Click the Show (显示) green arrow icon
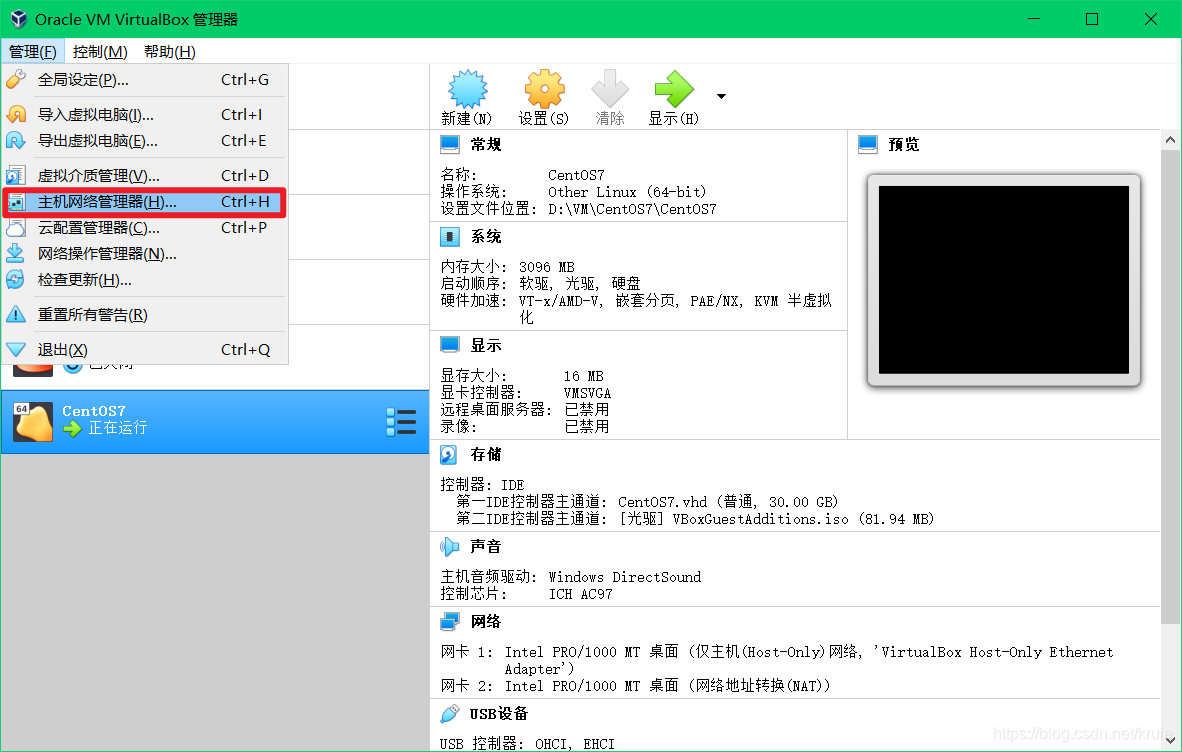The width and height of the screenshot is (1182, 752). (x=674, y=90)
